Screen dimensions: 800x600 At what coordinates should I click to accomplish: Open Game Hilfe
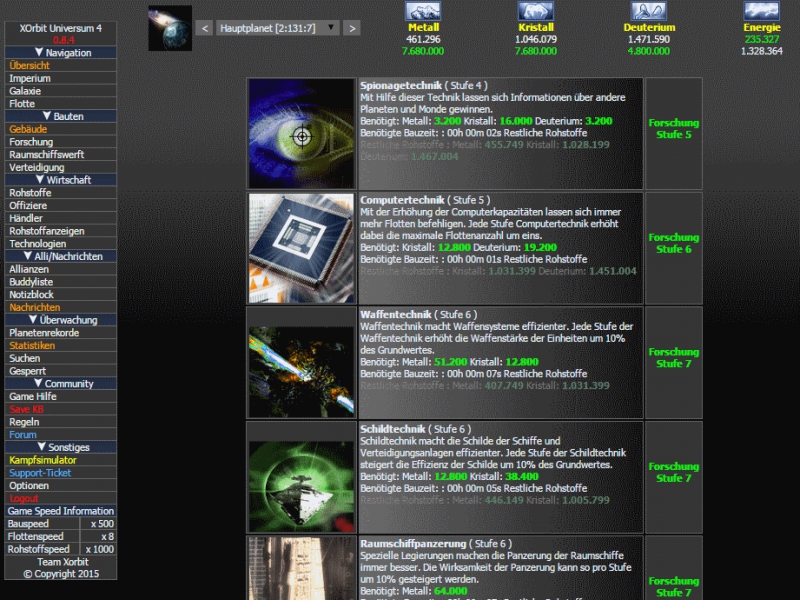pos(33,396)
